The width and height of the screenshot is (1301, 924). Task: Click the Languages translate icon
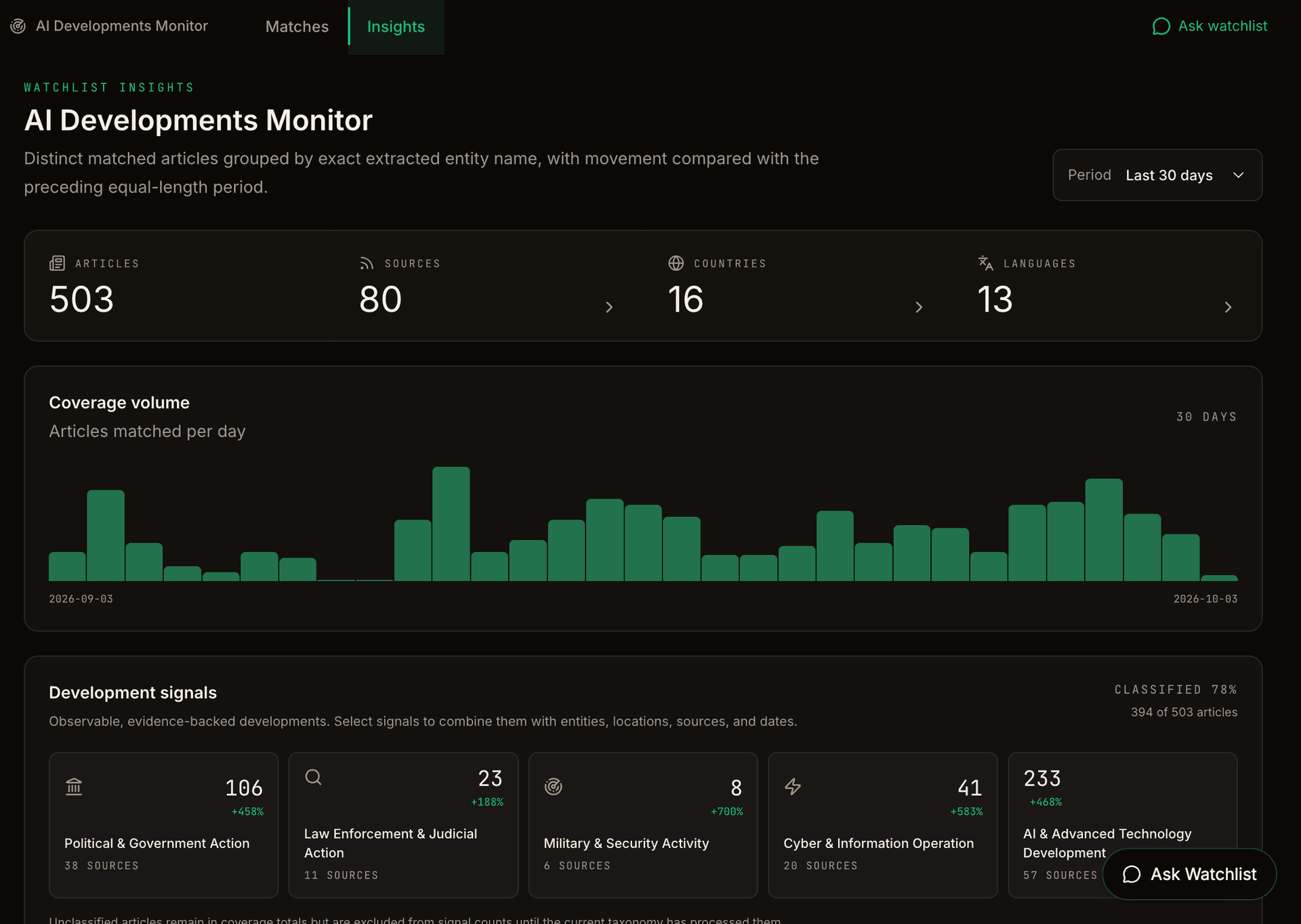[x=985, y=263]
